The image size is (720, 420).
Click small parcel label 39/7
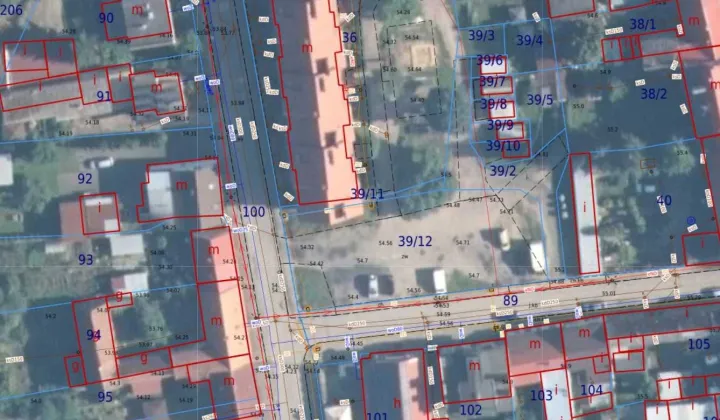pos(492,82)
